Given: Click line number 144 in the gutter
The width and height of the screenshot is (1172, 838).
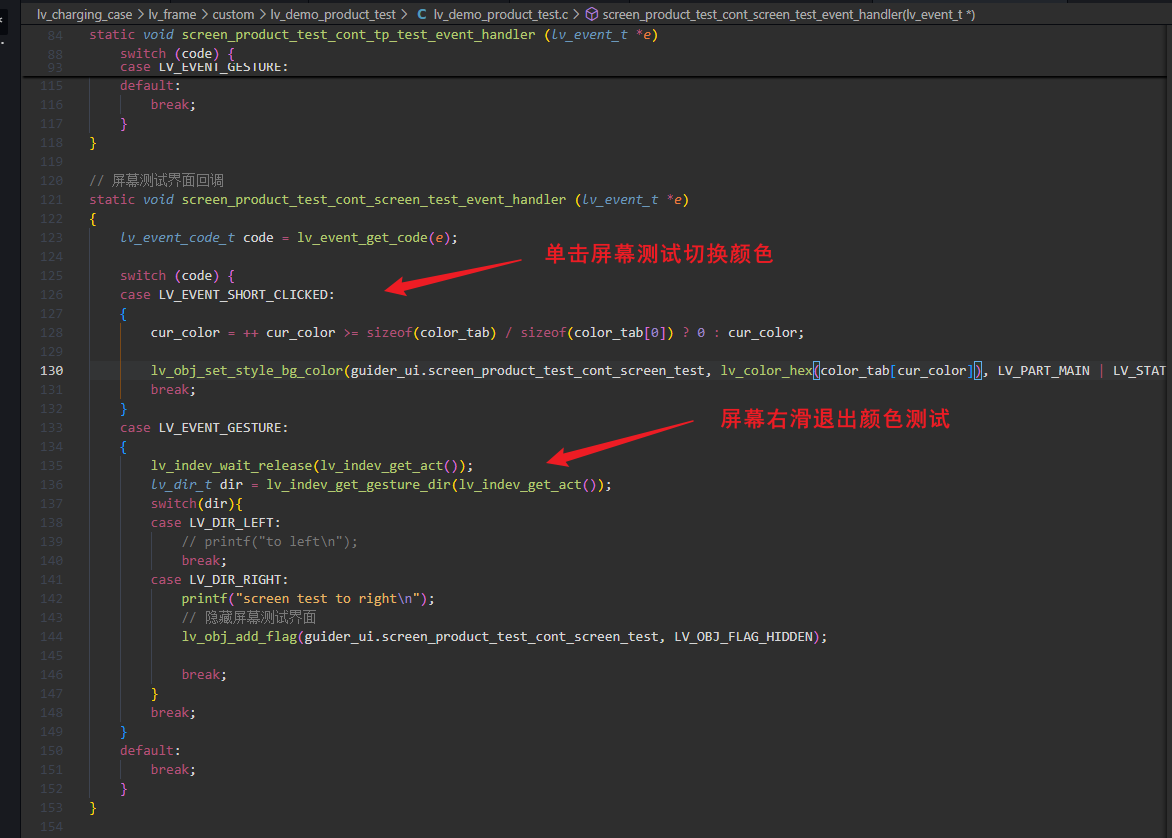Looking at the screenshot, I should click(x=52, y=636).
